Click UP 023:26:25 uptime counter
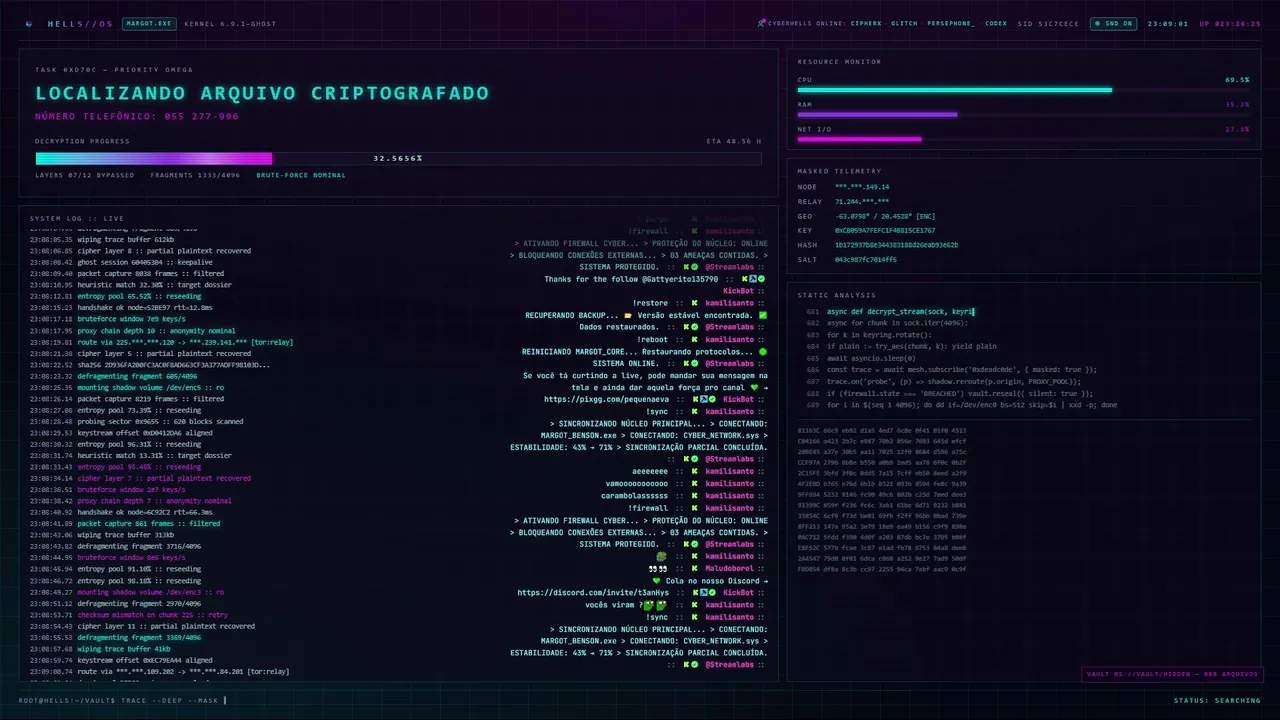This screenshot has width=1280, height=720. point(1230,23)
